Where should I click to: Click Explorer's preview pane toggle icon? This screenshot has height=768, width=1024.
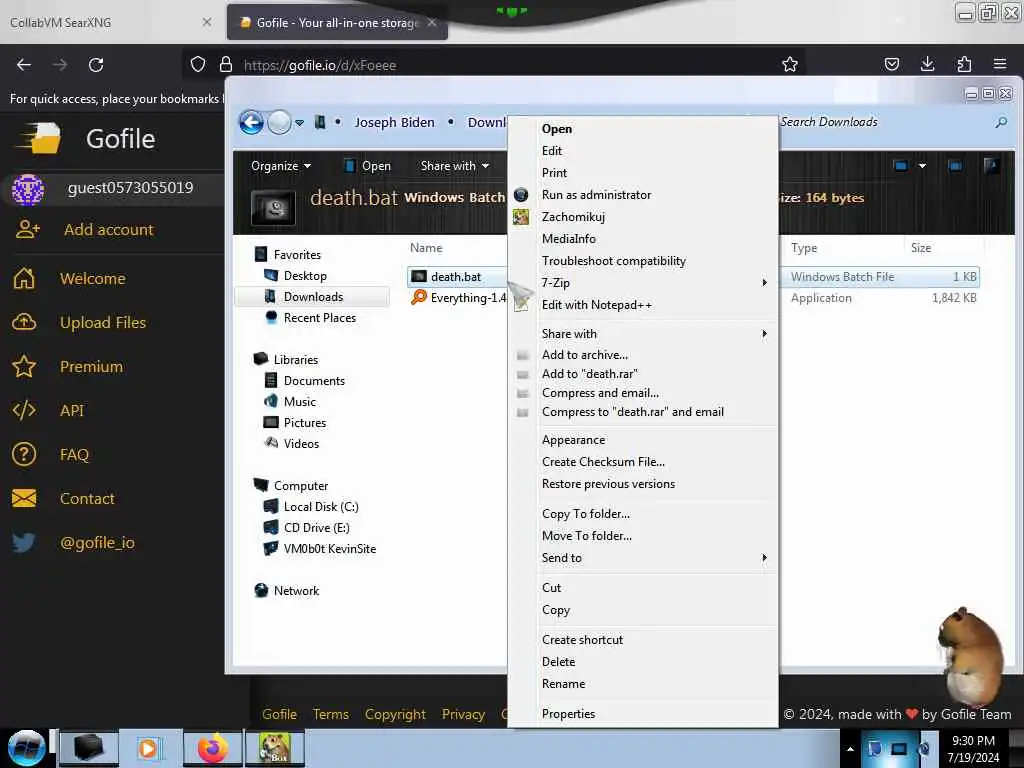coord(955,166)
